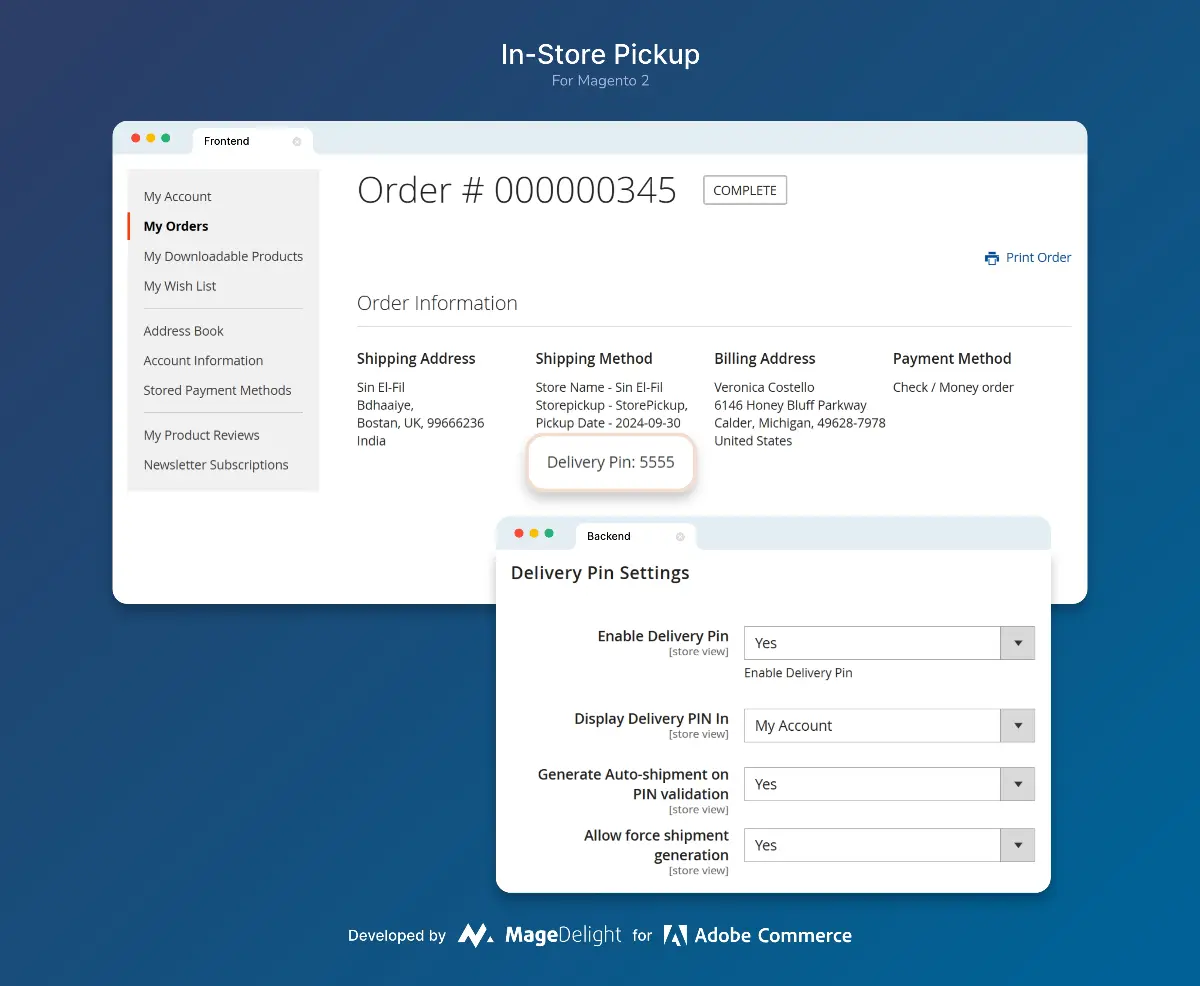Click the Allow force shipment generation label
Viewport: 1200px width, 986px height.
[x=656, y=845]
